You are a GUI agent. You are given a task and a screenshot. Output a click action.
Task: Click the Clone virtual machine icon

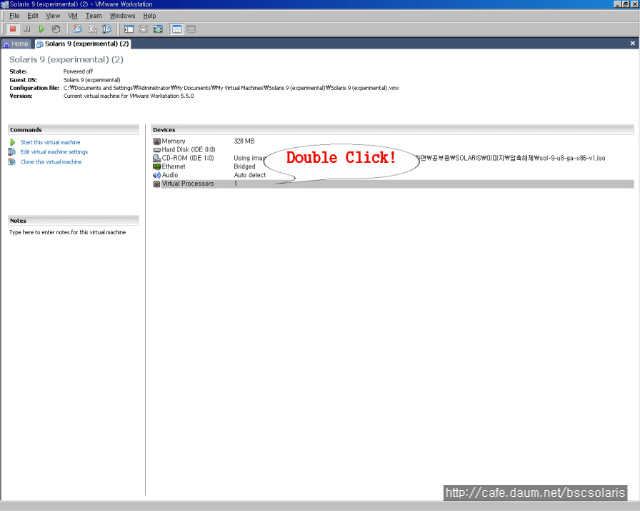(12, 162)
